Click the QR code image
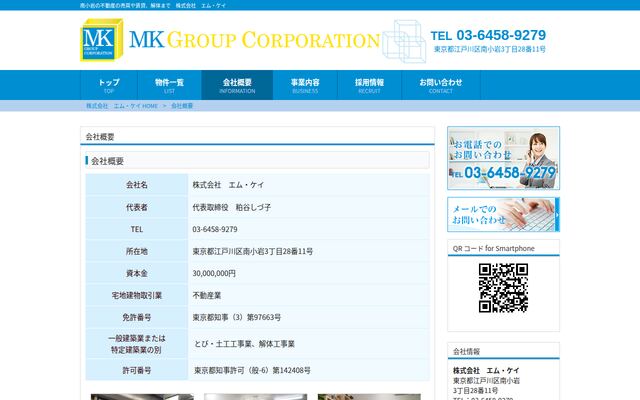The image size is (640, 400). [x=503, y=288]
